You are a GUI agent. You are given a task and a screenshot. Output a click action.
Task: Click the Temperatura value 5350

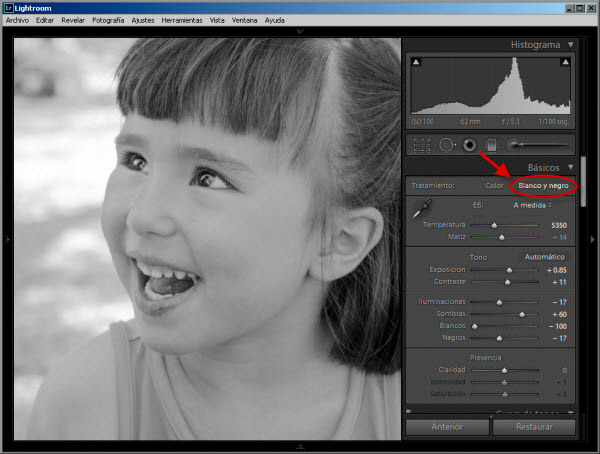(x=559, y=225)
